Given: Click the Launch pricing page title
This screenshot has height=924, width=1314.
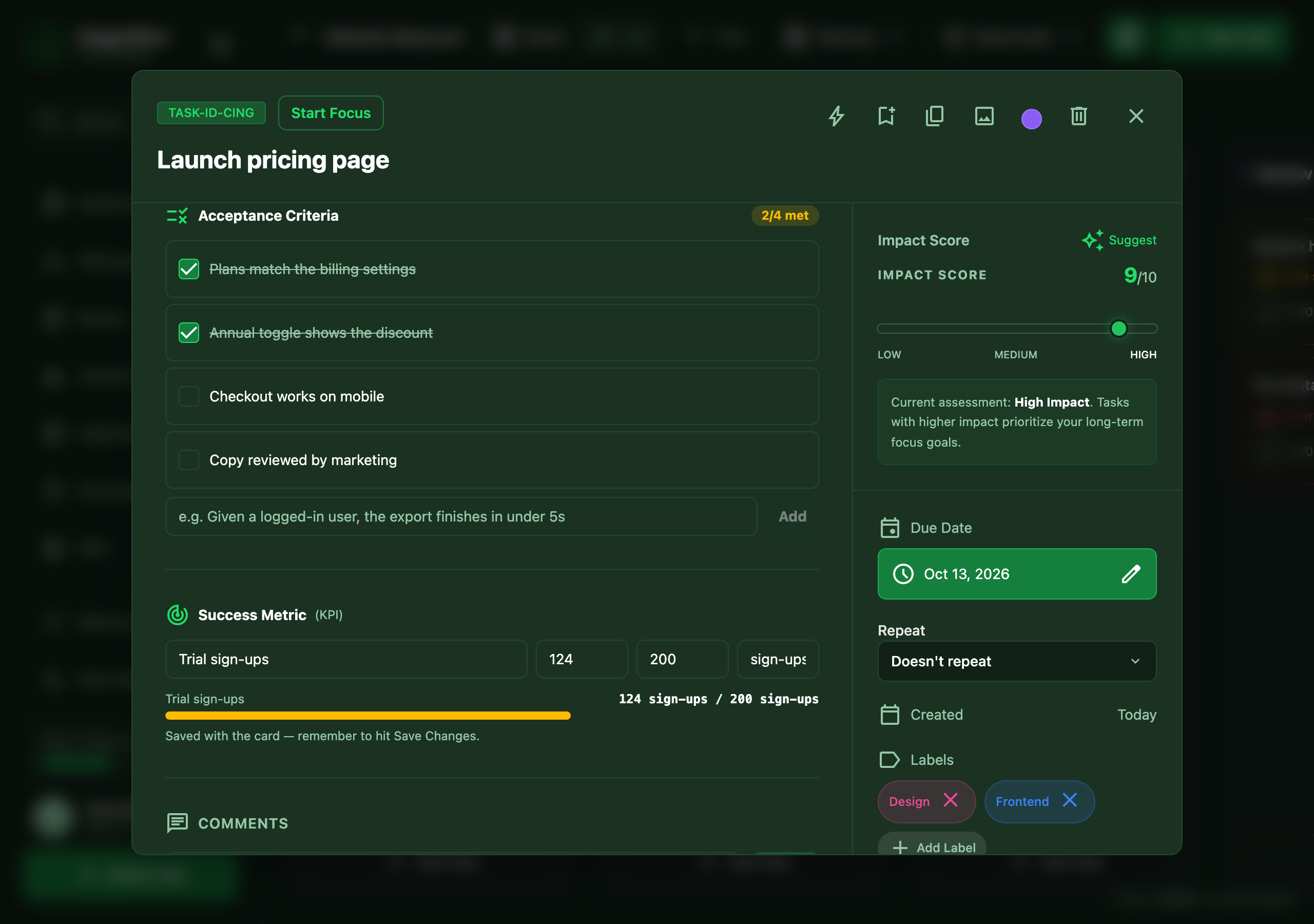Looking at the screenshot, I should (273, 160).
